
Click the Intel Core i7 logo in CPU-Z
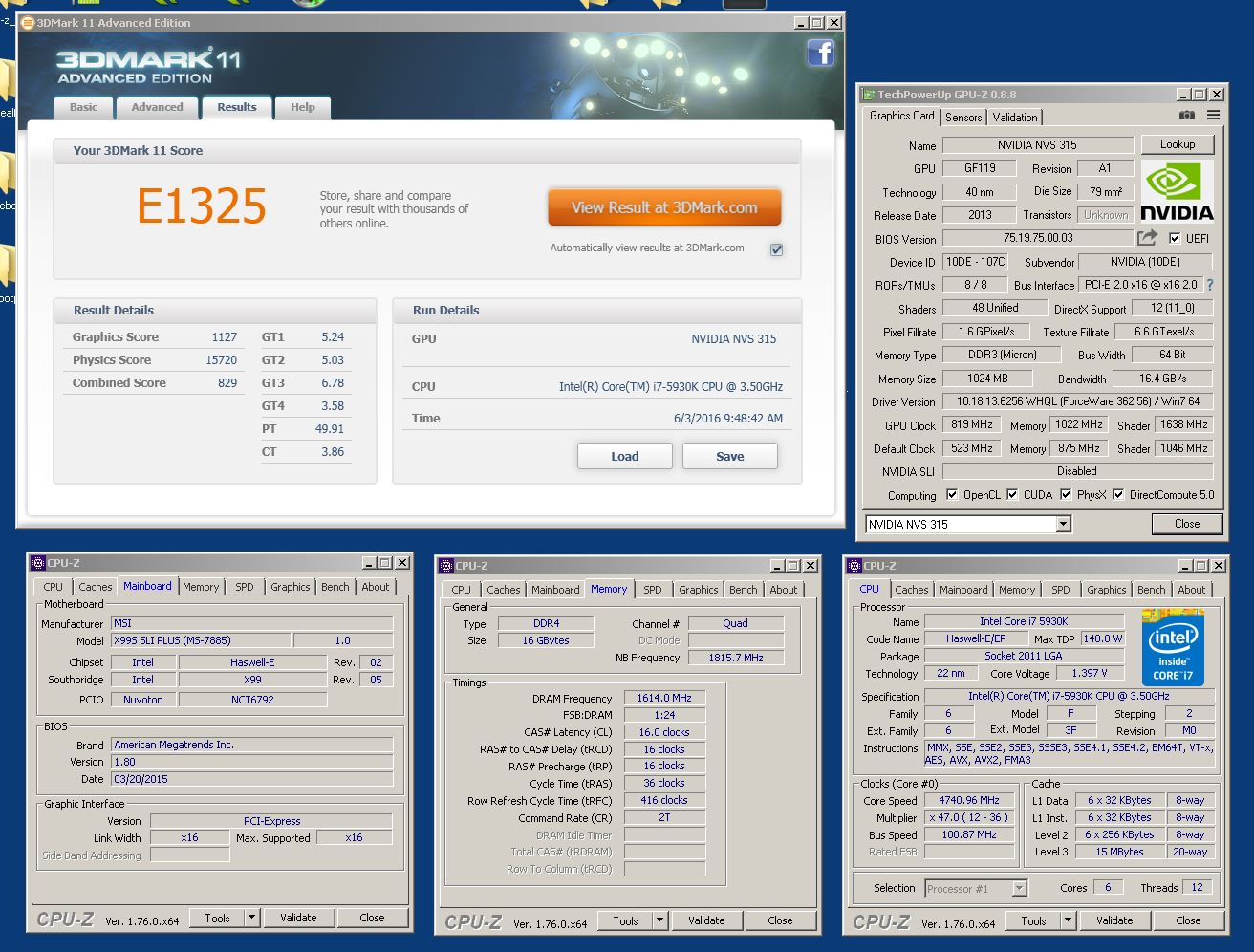tap(1173, 646)
